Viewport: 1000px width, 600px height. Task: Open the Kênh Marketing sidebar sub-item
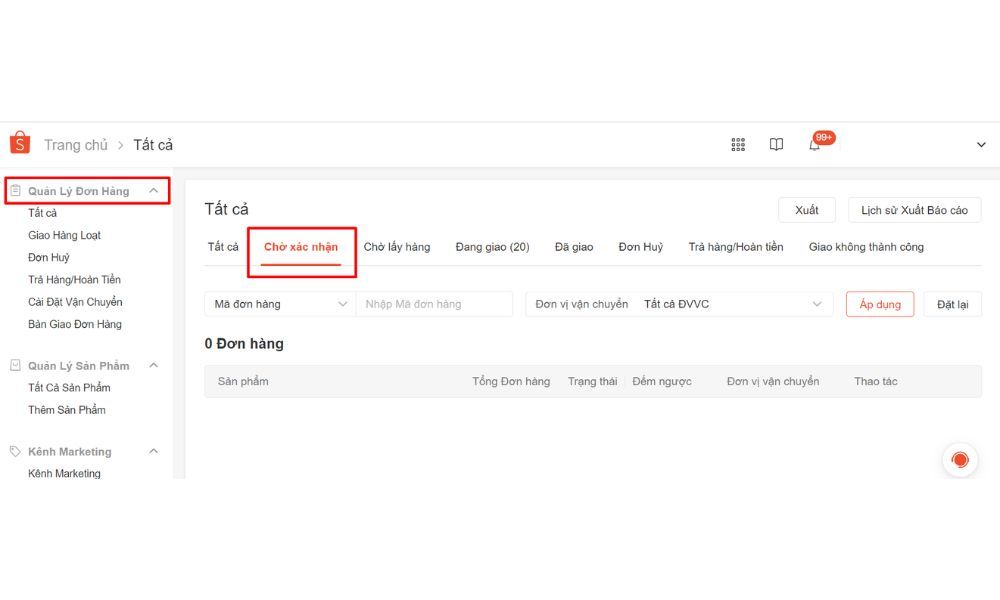tap(64, 473)
